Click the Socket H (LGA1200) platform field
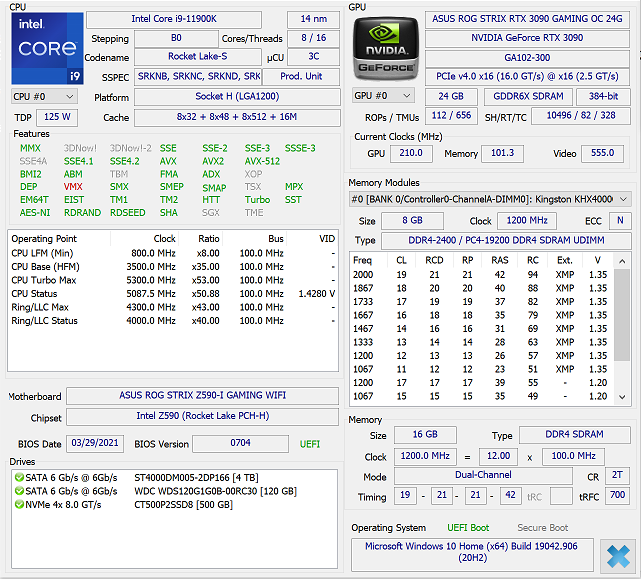The width and height of the screenshot is (641, 579). [237, 97]
